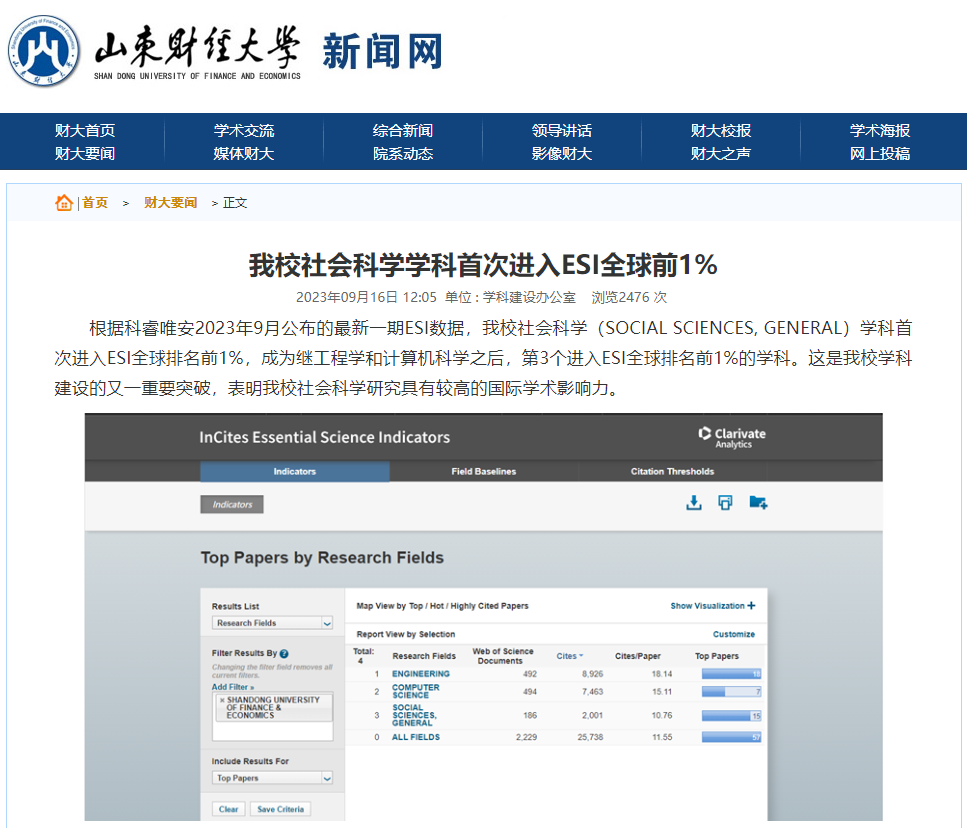Remove the Shandong University filter tag

tap(221, 700)
